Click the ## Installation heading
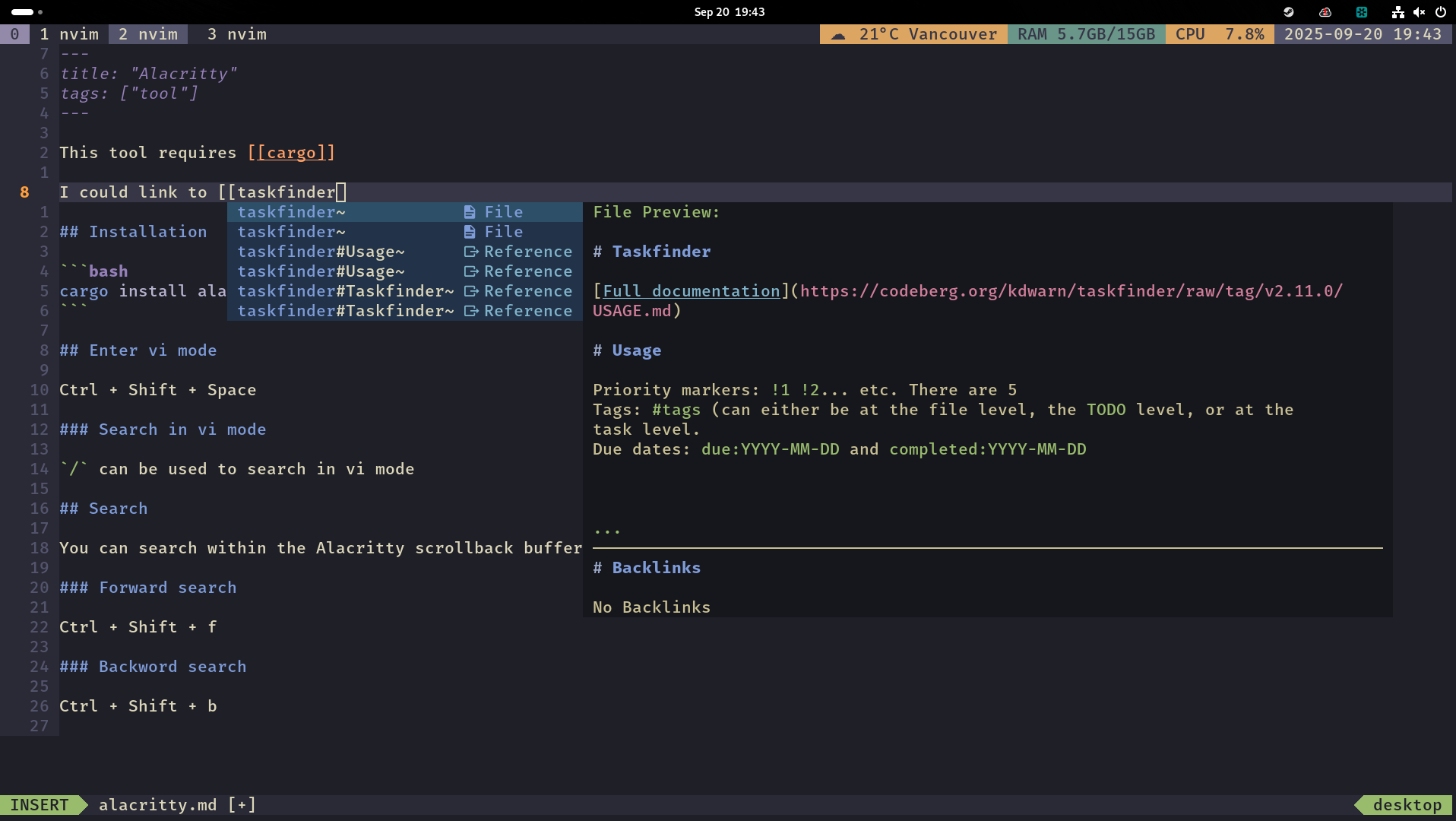The width and height of the screenshot is (1456, 821). click(133, 232)
